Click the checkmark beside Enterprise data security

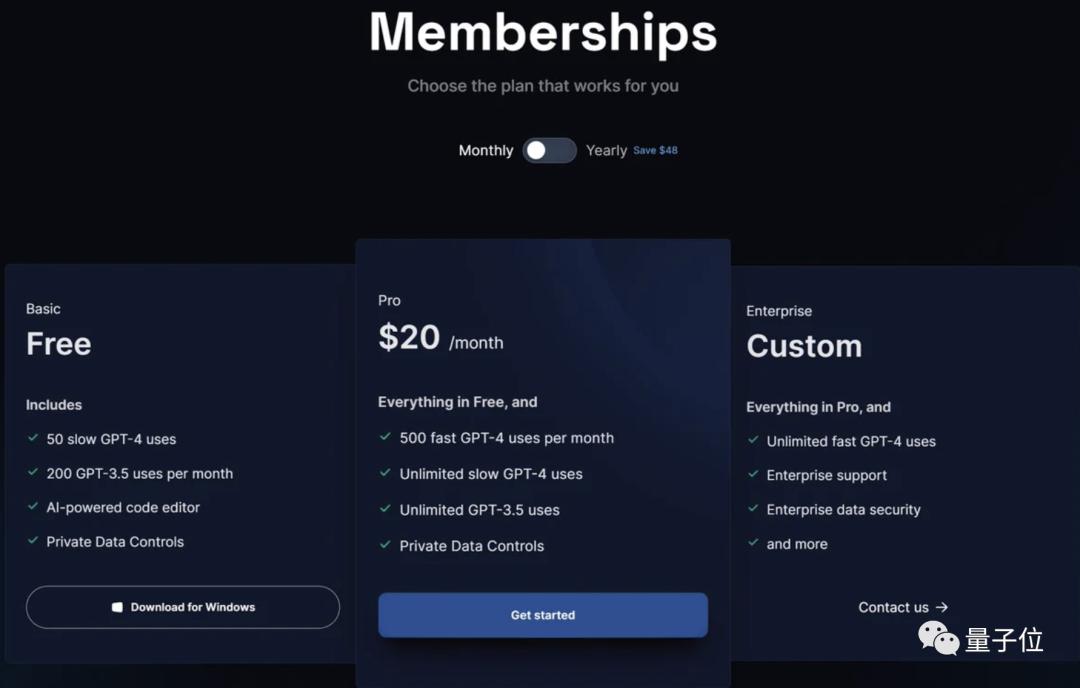753,509
